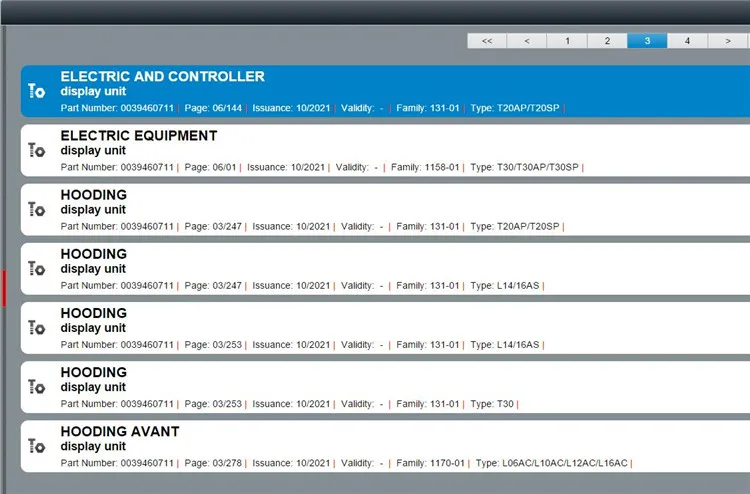Click the bolt icon of ELECTRIC EQUIPMENT row
Screen dimensions: 750x494
(x=36, y=150)
